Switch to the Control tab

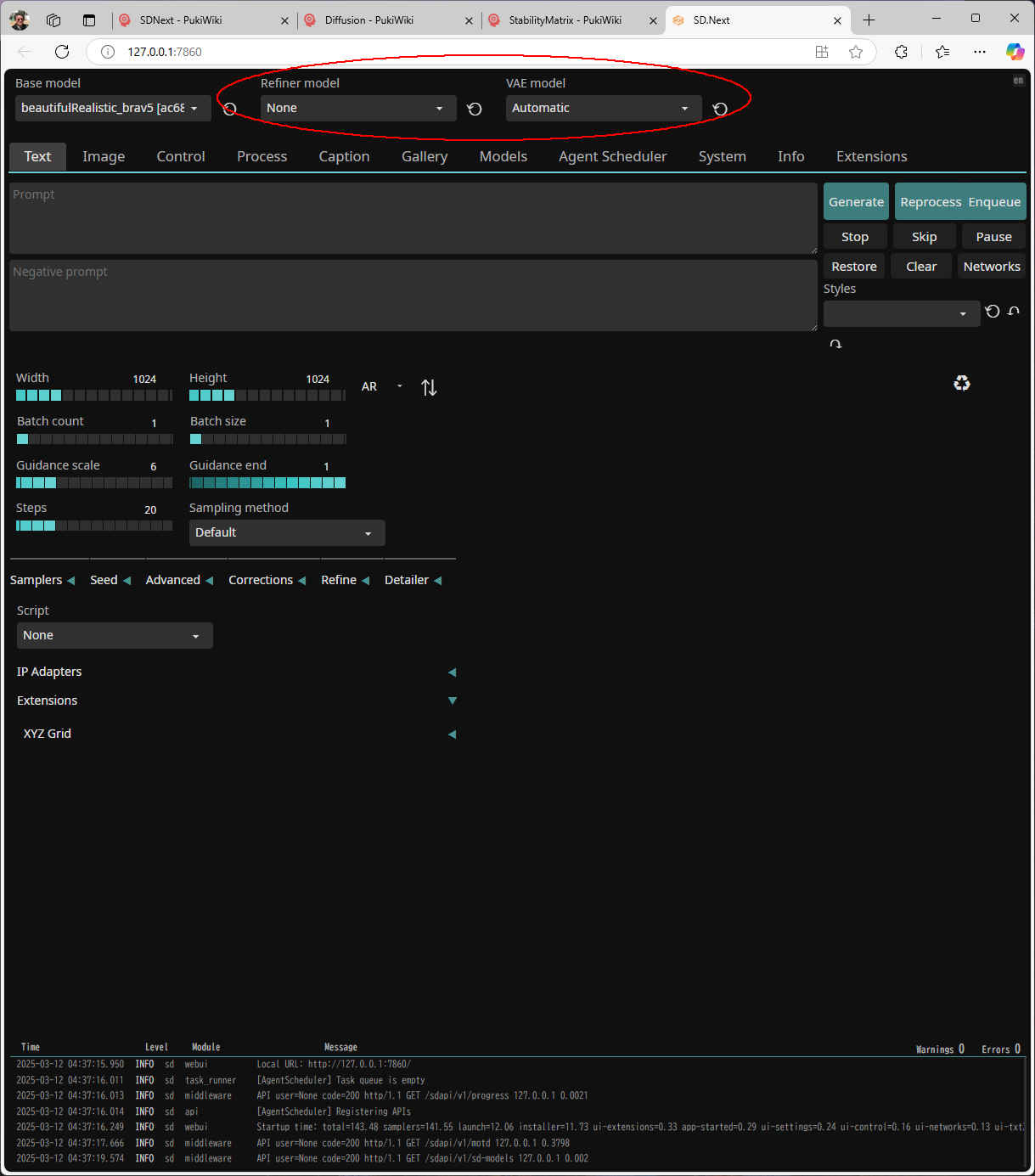click(x=180, y=156)
